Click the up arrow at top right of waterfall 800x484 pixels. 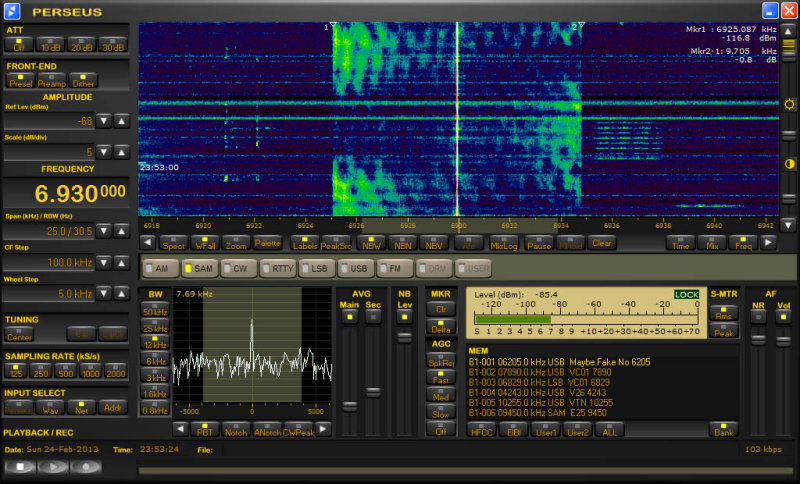(x=788, y=31)
